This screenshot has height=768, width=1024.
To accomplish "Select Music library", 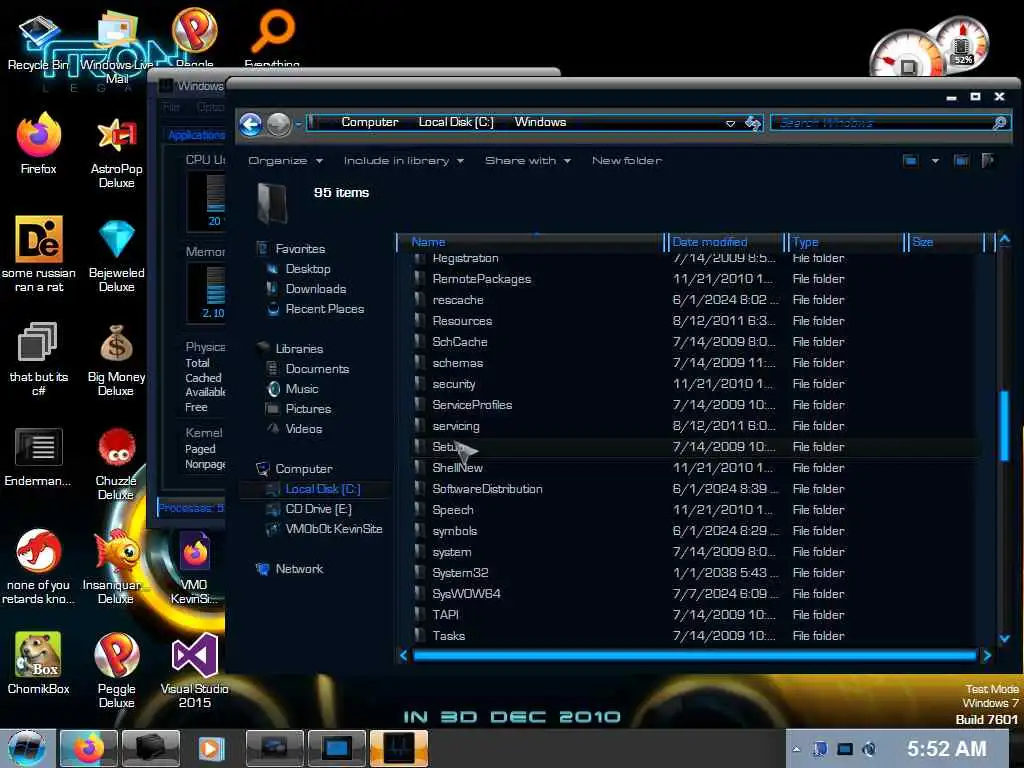I will pyautogui.click(x=302, y=389).
